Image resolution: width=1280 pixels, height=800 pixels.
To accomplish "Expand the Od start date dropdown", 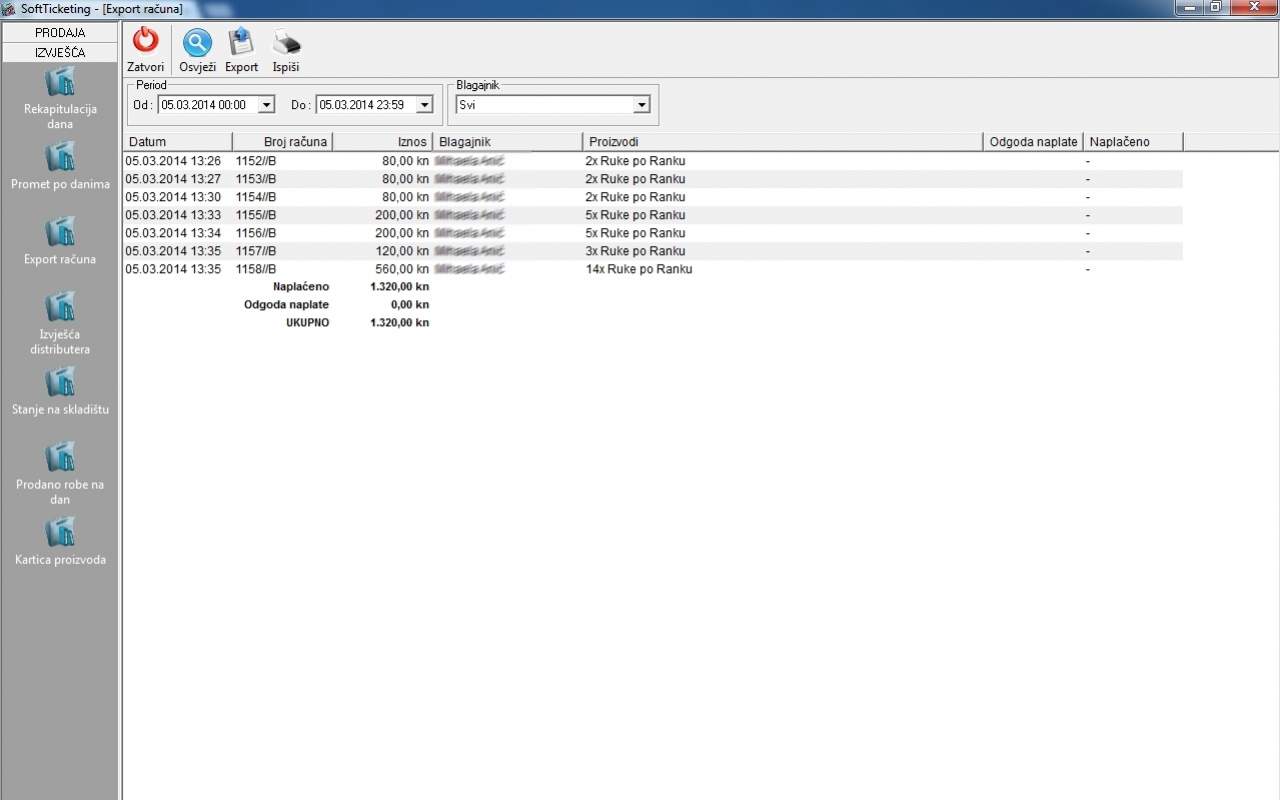I will (266, 105).
